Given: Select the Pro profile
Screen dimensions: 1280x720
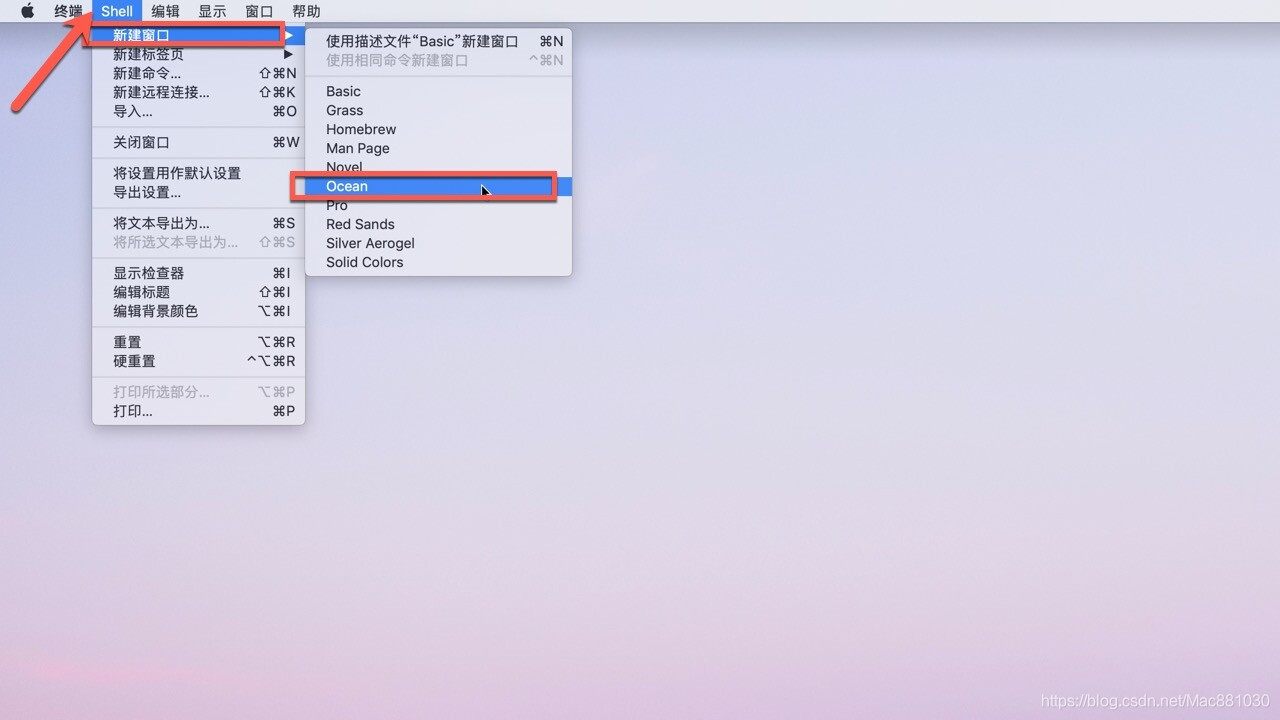Looking at the screenshot, I should (438, 205).
